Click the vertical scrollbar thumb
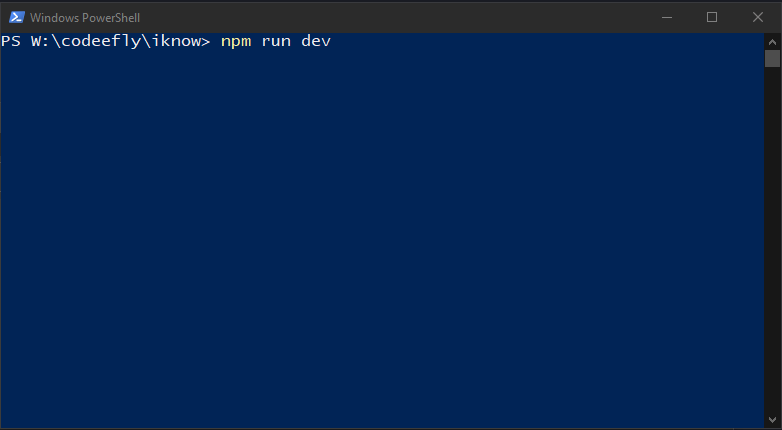The width and height of the screenshot is (782, 430). pyautogui.click(x=772, y=58)
